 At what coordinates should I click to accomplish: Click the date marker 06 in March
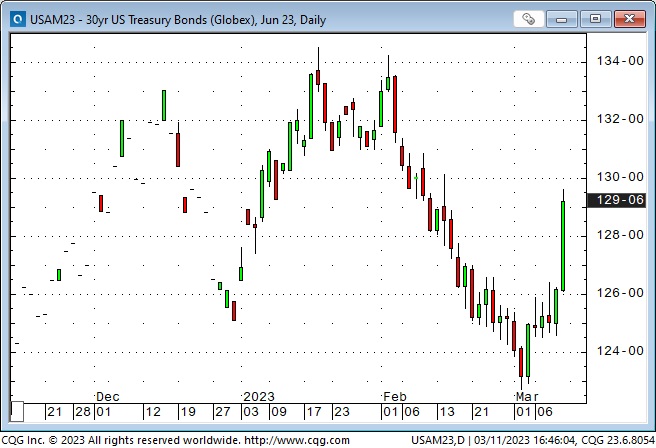tap(545, 412)
